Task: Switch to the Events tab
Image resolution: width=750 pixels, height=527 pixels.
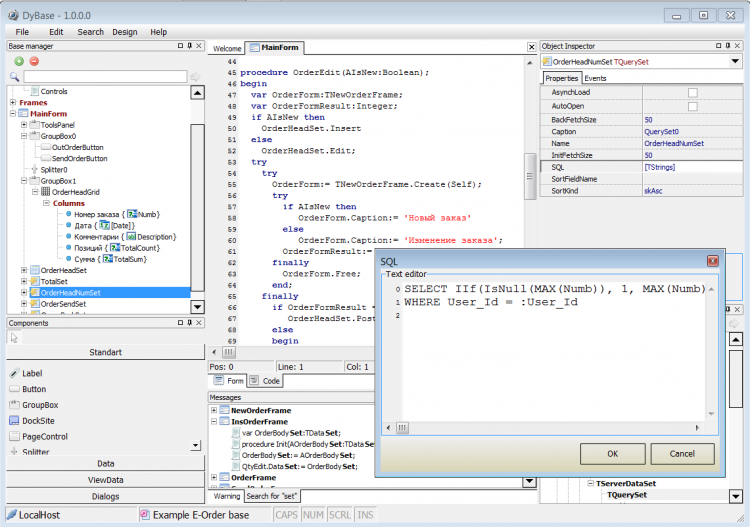Action: tap(595, 78)
